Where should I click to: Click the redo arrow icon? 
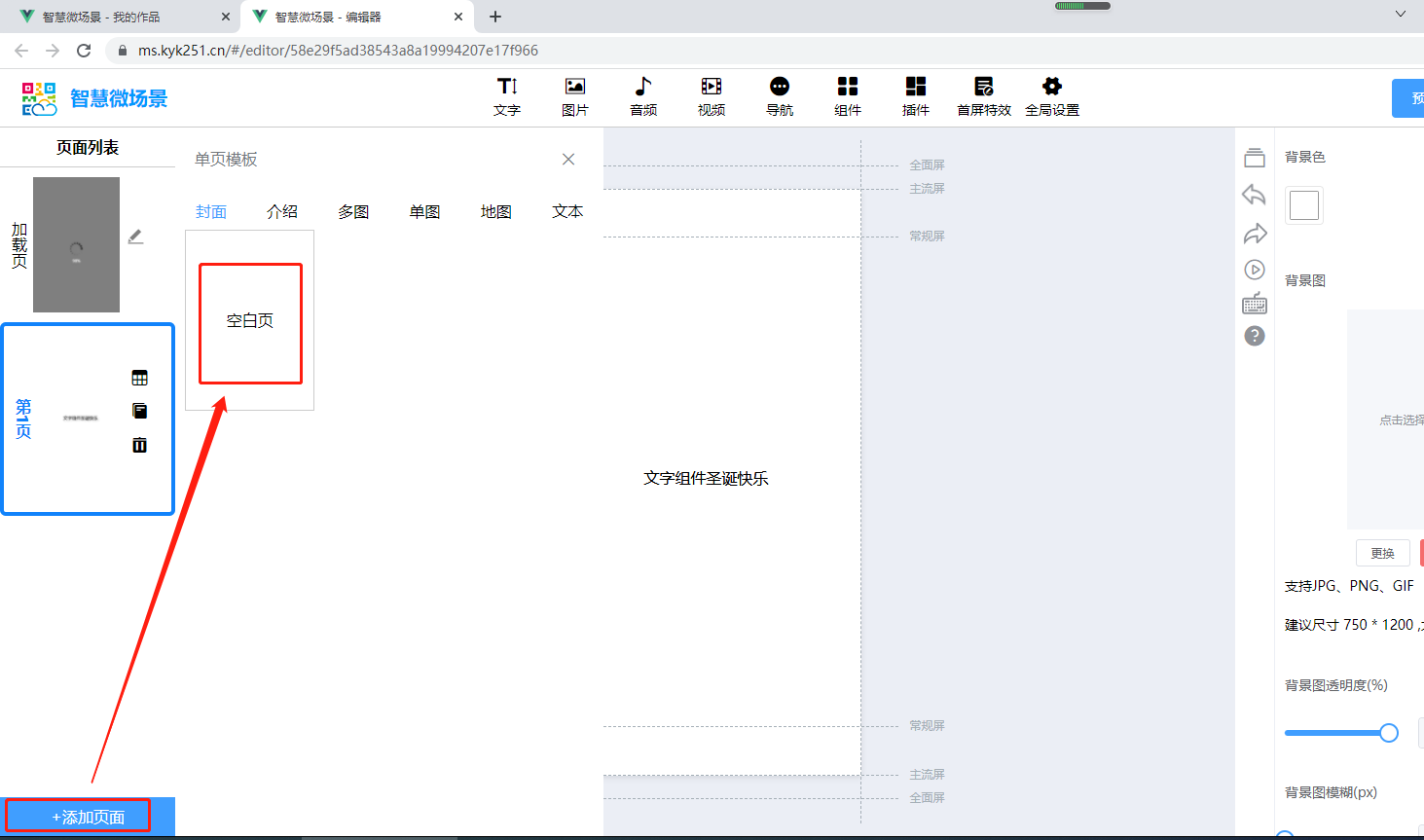(x=1254, y=234)
